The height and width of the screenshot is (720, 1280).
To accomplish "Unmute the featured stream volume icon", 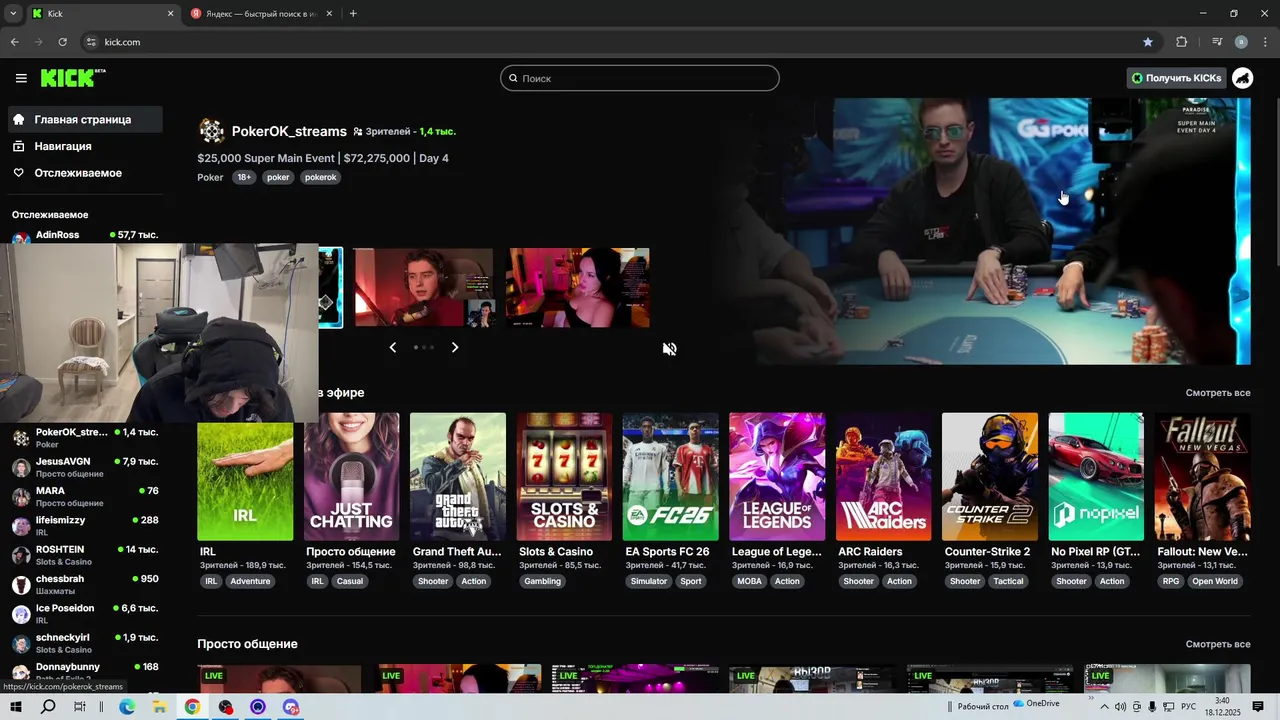I will tap(669, 349).
